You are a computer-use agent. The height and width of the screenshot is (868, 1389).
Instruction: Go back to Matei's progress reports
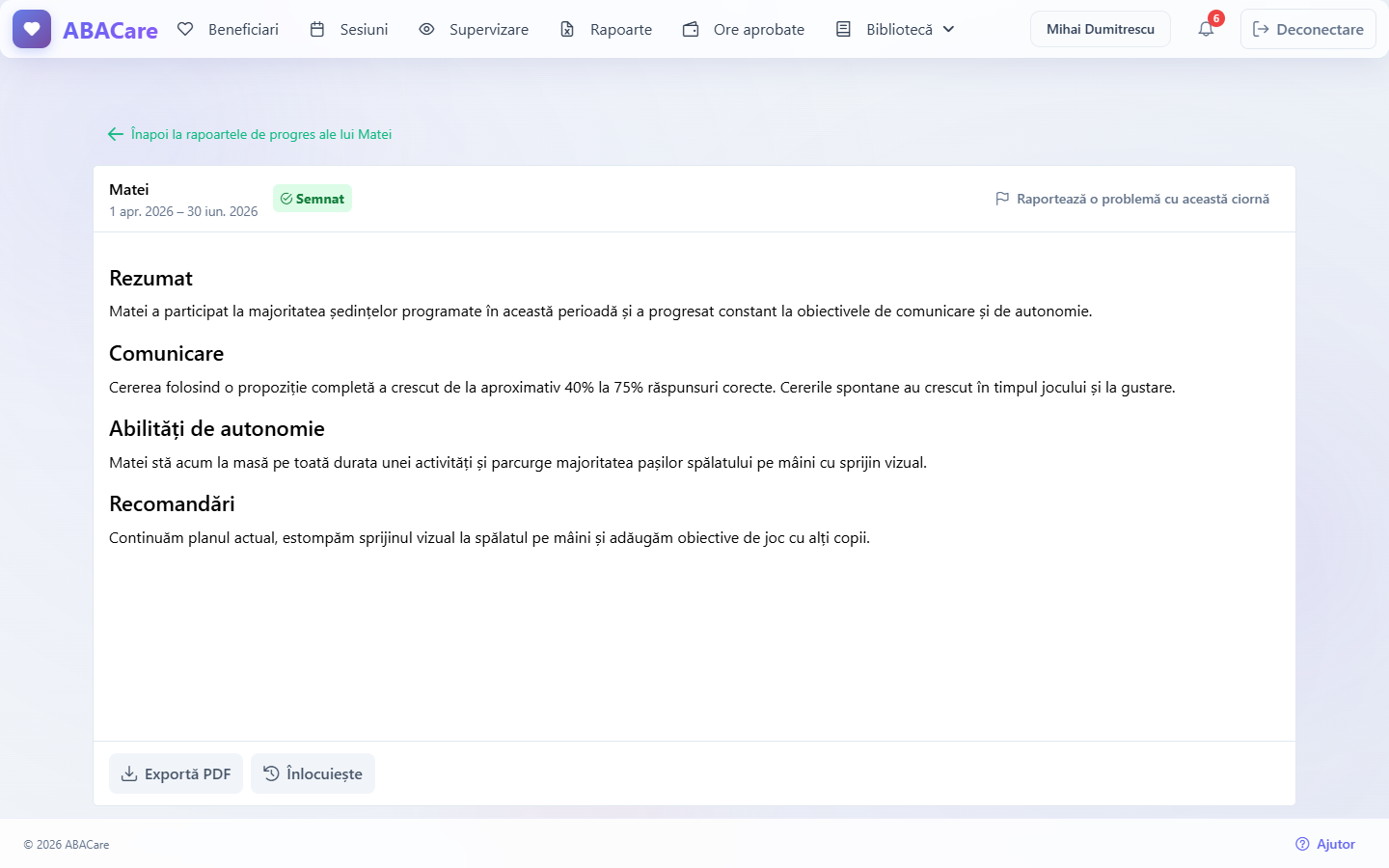coord(250,134)
